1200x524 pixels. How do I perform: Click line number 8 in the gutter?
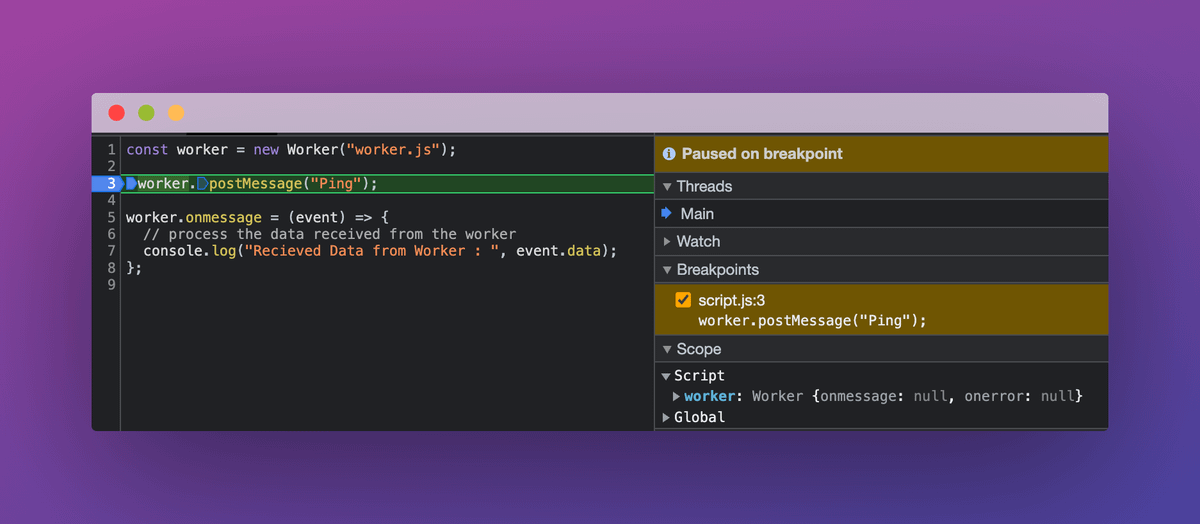click(113, 268)
